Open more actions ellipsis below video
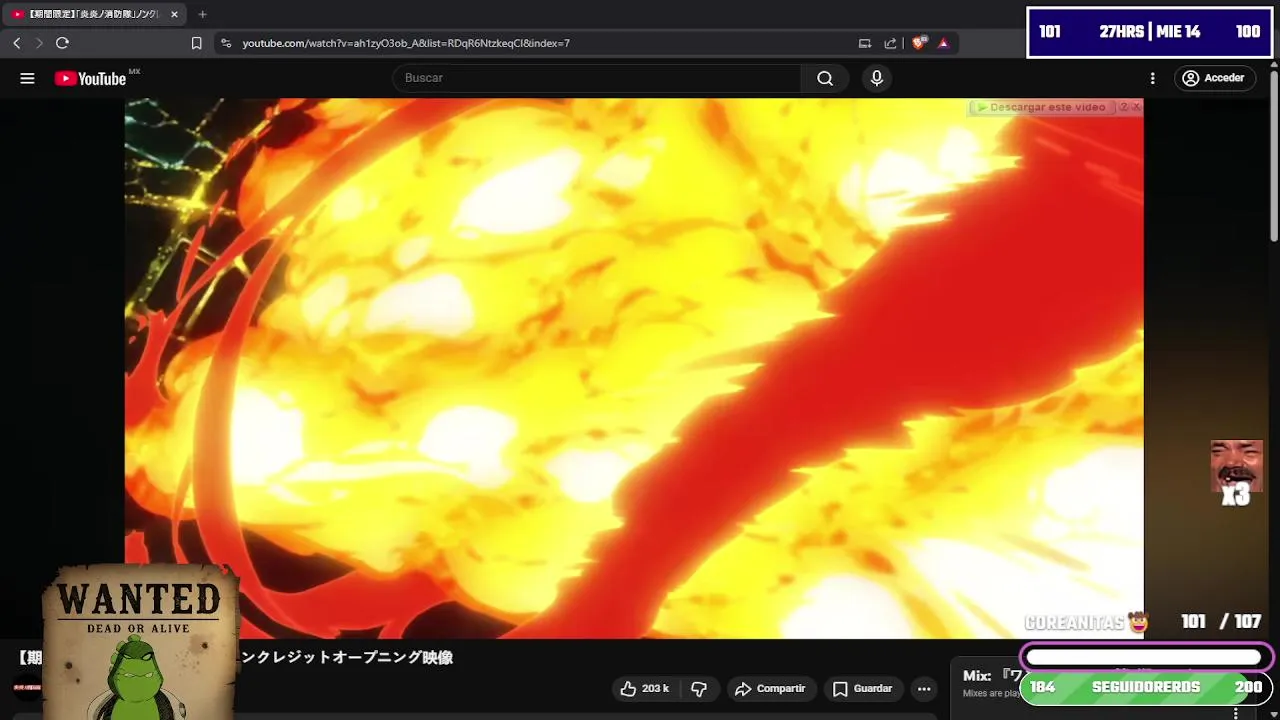The height and width of the screenshot is (720, 1280). pyautogui.click(x=924, y=689)
